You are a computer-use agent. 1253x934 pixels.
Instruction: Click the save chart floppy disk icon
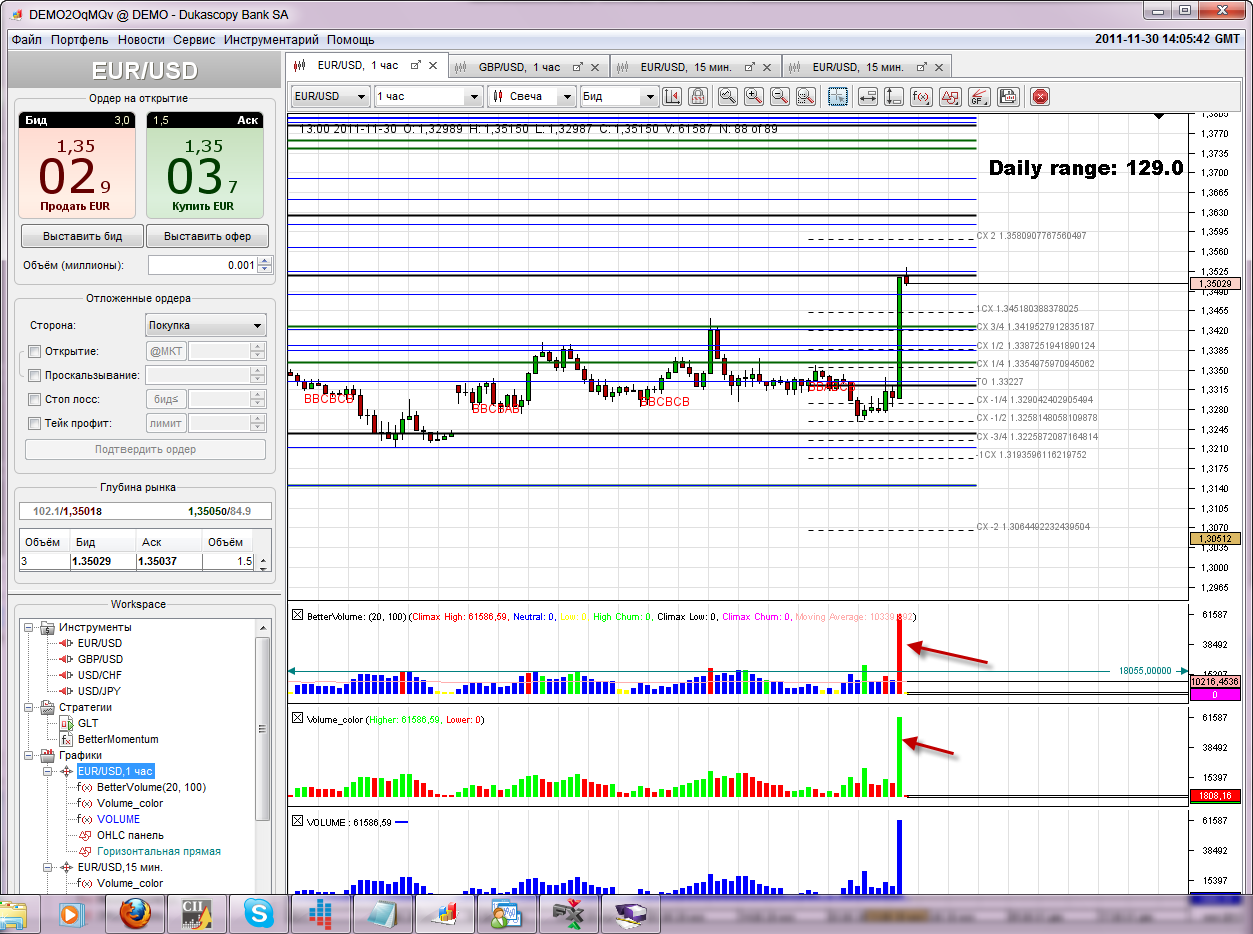click(1008, 97)
